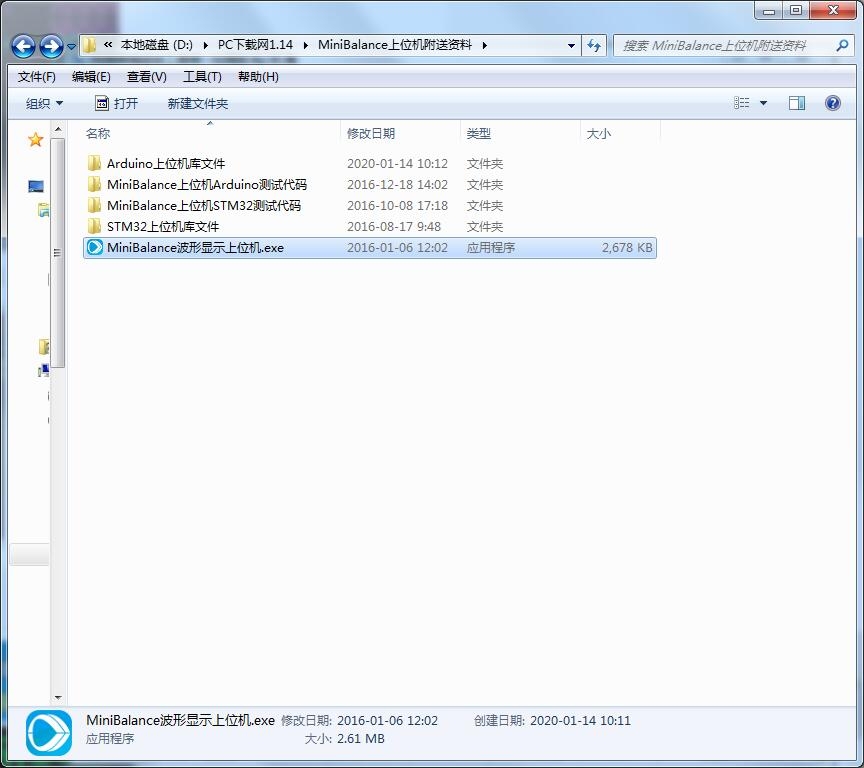Click date 2016-08-17 9:48 cell
Image resolution: width=864 pixels, height=768 pixels.
tap(393, 226)
